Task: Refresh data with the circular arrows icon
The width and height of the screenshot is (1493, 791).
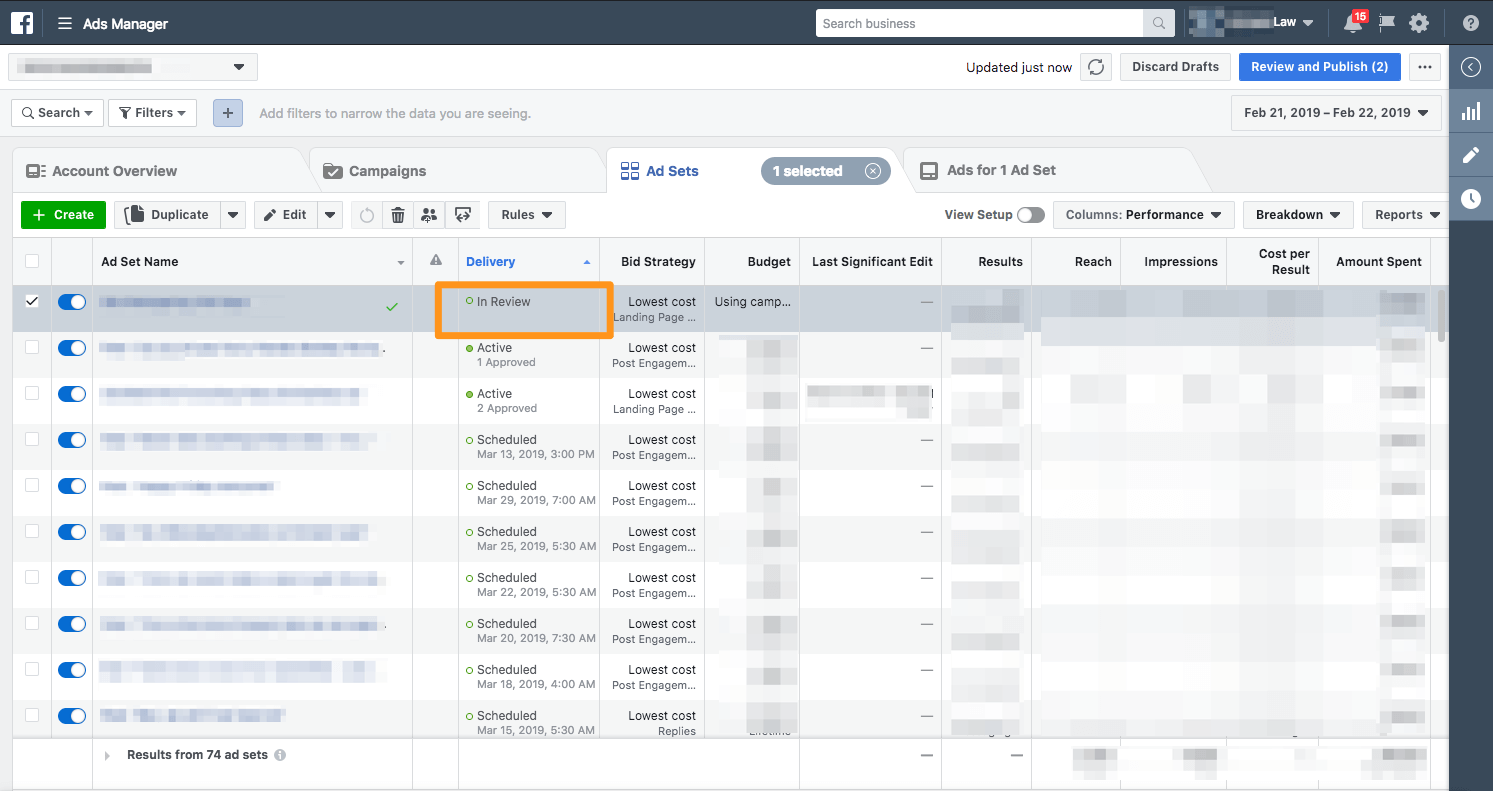Action: point(1096,67)
